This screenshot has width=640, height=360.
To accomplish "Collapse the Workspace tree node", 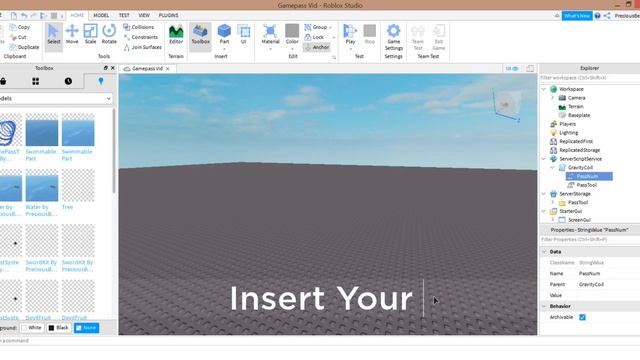I will coord(544,89).
